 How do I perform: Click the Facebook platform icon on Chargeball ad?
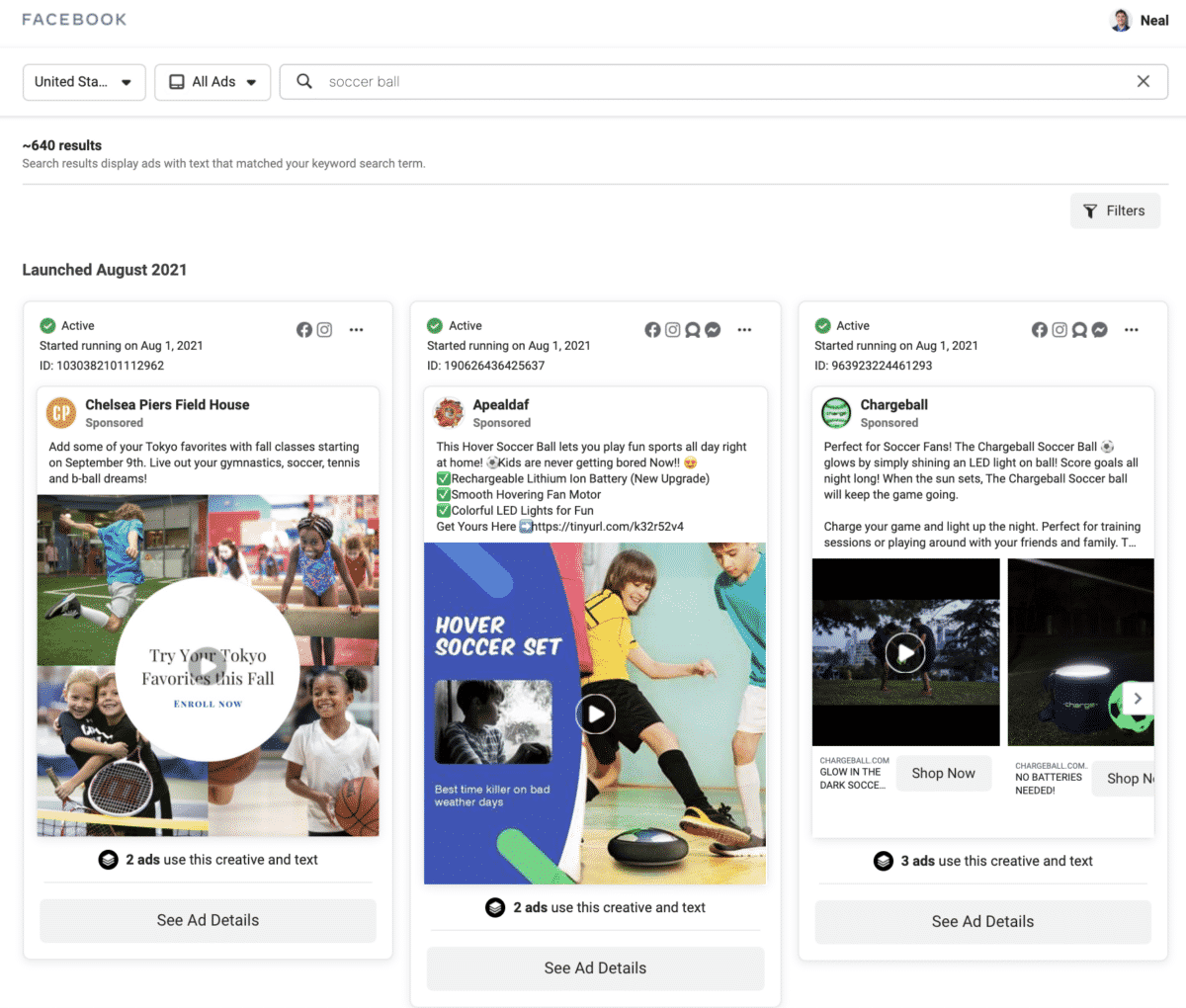coord(1040,330)
